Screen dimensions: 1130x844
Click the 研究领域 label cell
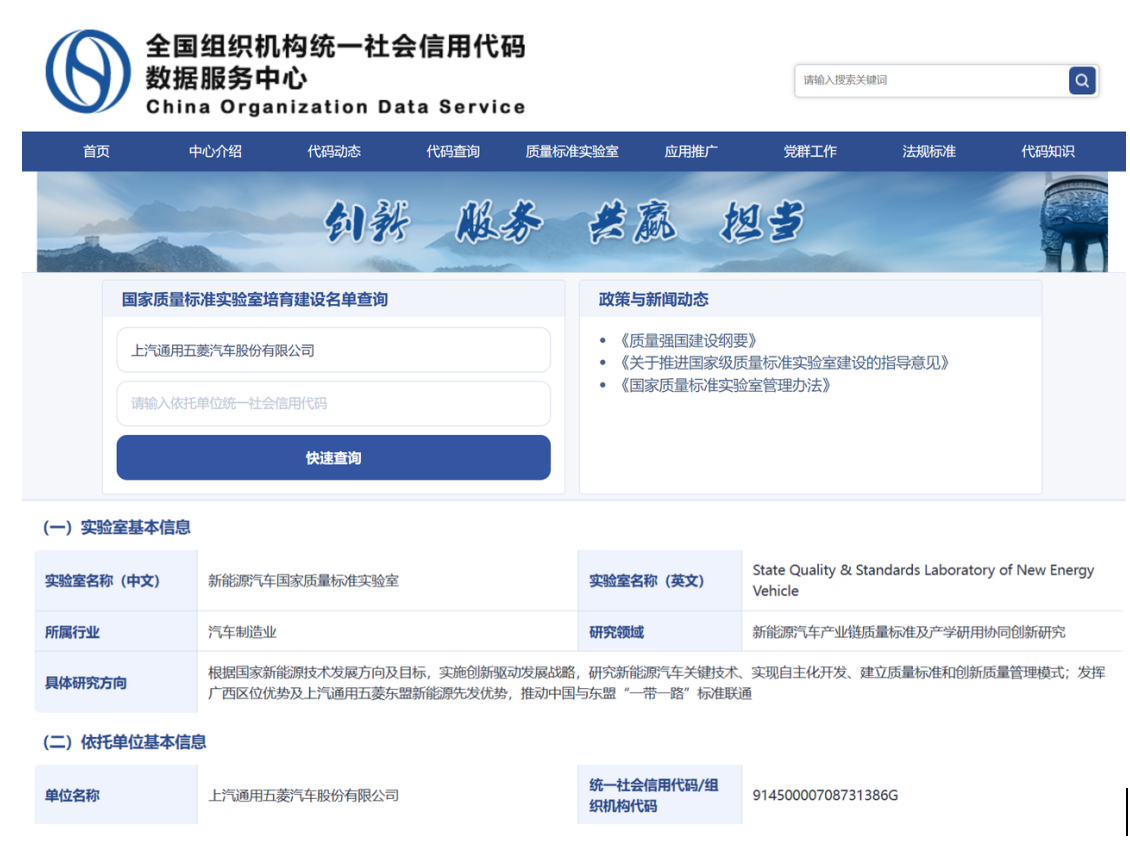(x=660, y=632)
